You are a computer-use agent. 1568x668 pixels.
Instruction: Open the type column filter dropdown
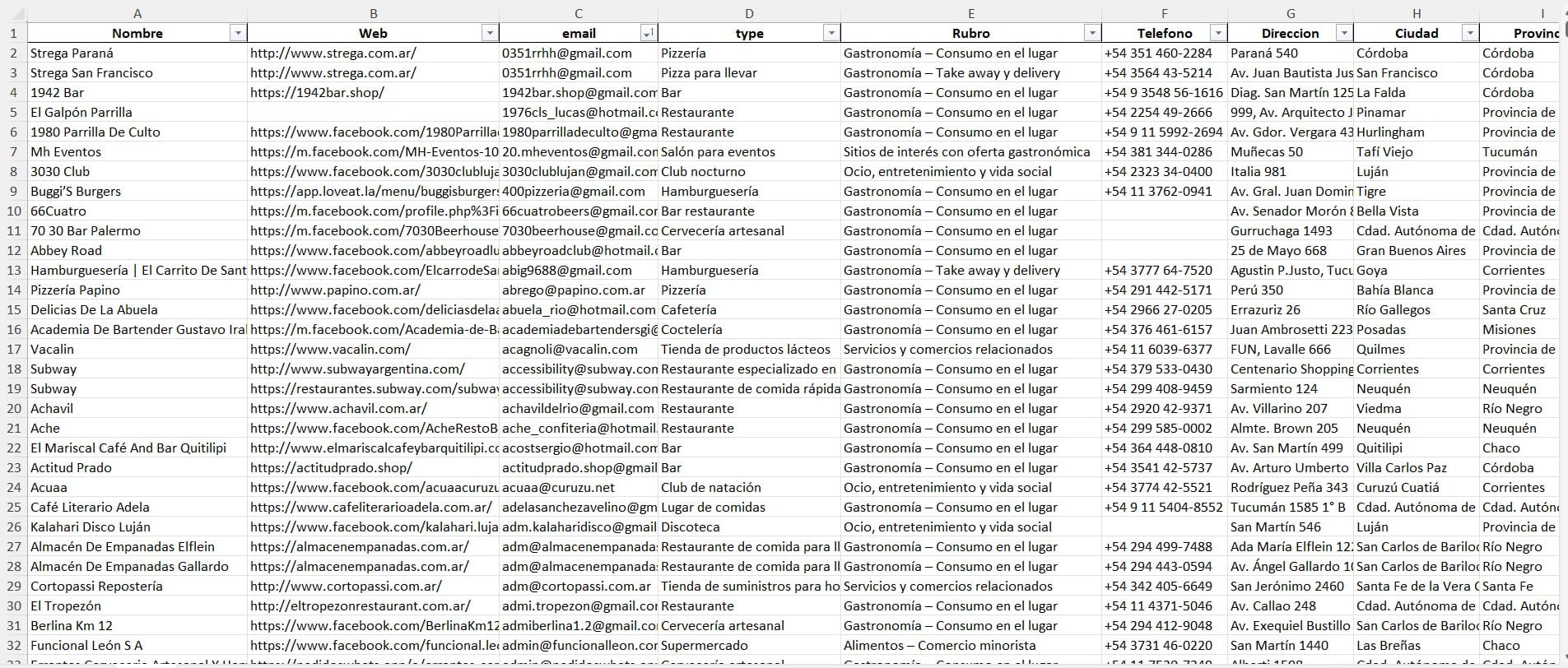point(831,33)
